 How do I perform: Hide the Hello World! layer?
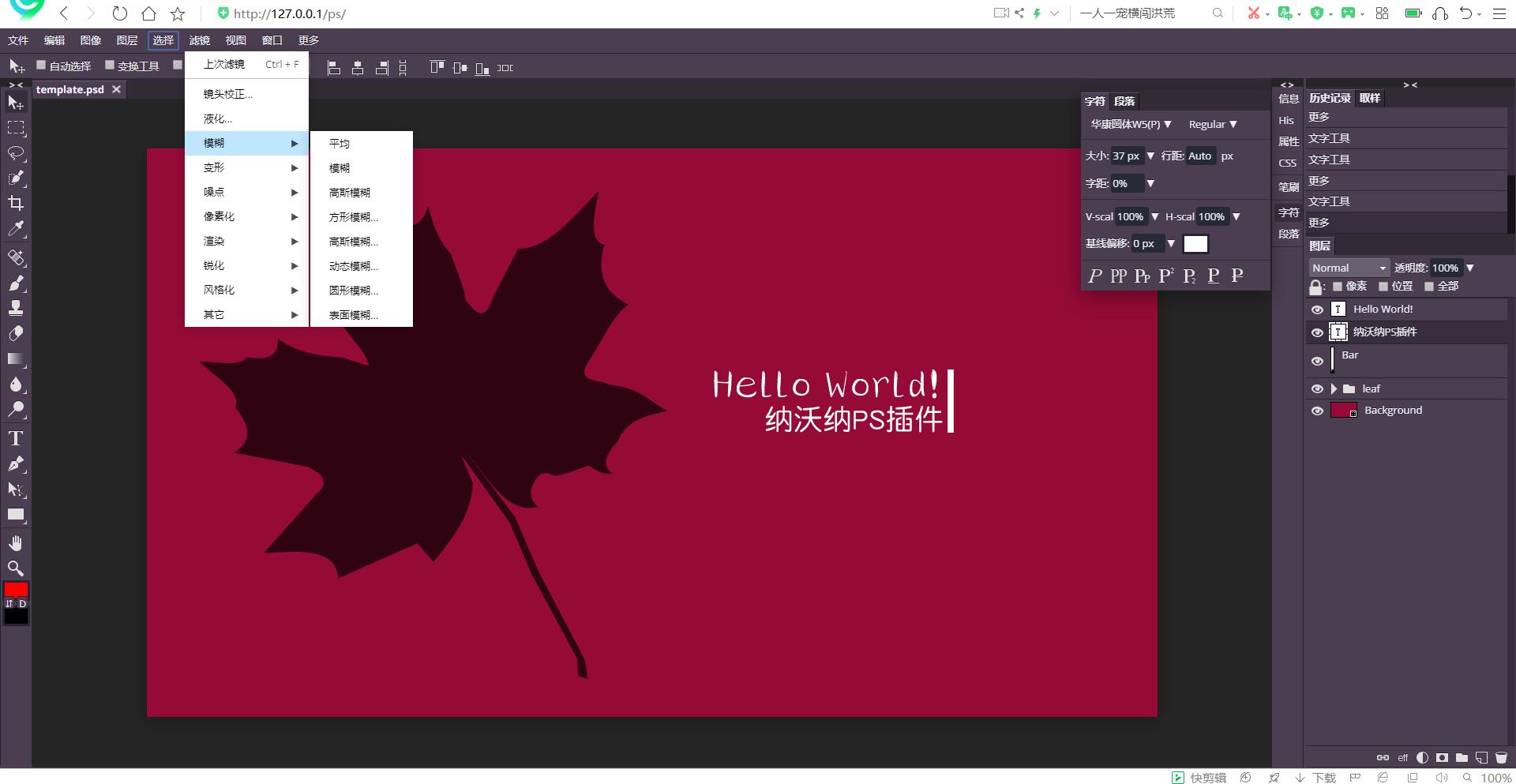click(x=1317, y=309)
